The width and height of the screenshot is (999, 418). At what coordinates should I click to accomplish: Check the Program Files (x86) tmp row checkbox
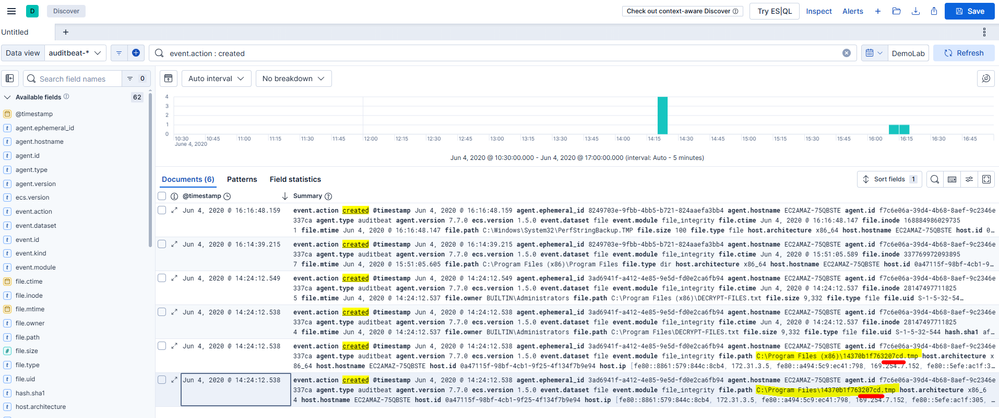(x=162, y=345)
